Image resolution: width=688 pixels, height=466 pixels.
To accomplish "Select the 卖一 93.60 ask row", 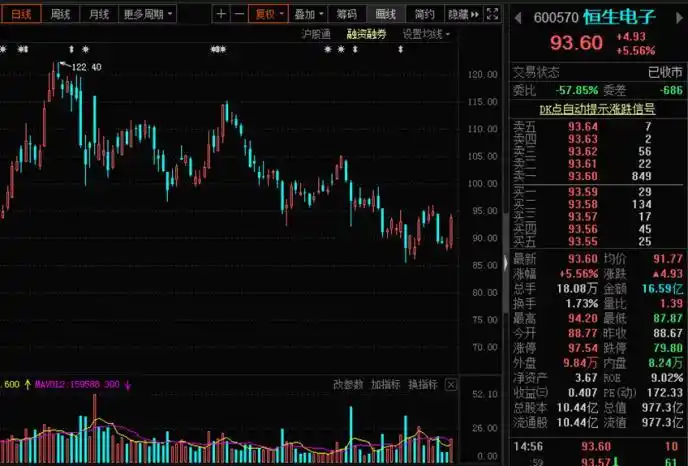I will [x=598, y=176].
